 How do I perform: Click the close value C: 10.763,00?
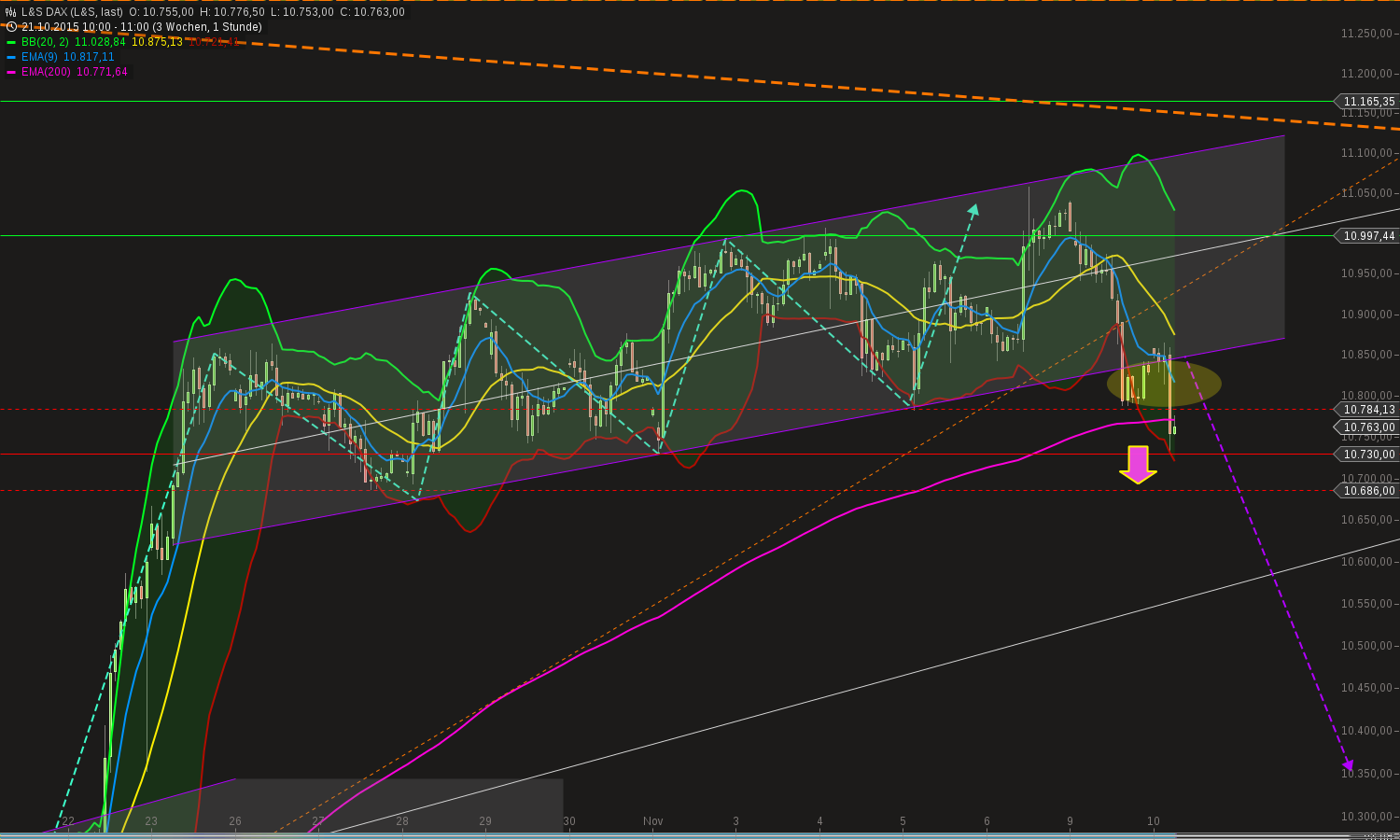point(372,12)
